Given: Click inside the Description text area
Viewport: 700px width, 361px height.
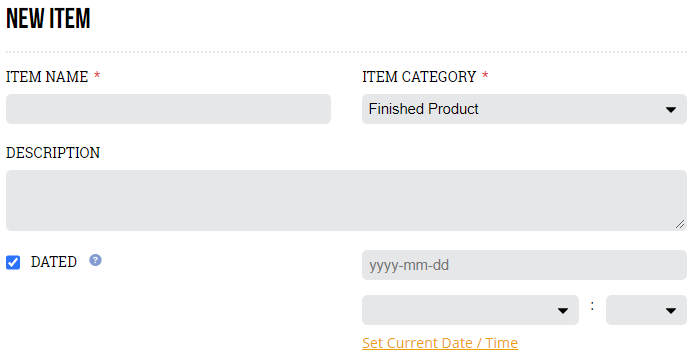Looking at the screenshot, I should [x=346, y=200].
